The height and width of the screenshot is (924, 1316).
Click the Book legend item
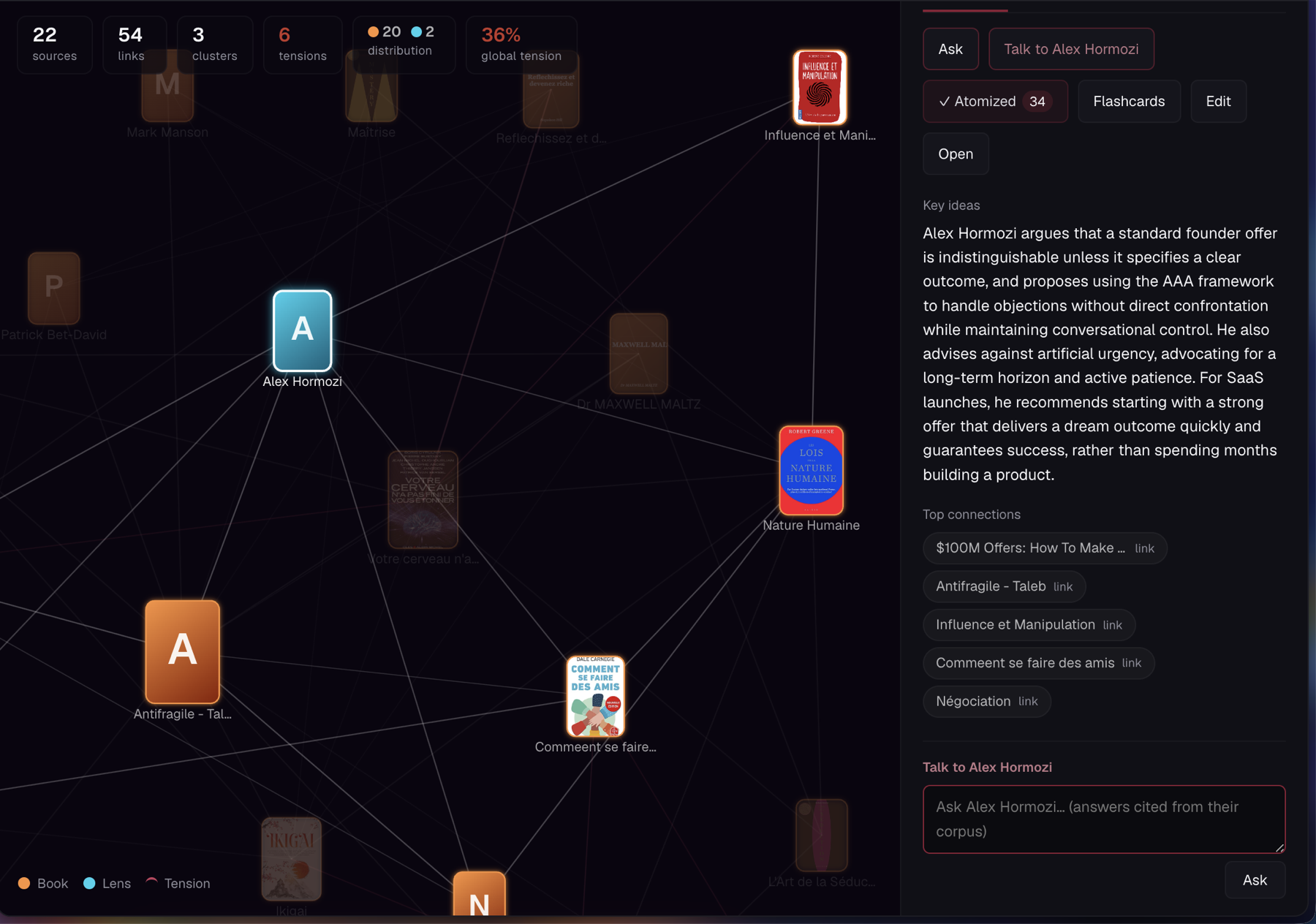coord(43,883)
